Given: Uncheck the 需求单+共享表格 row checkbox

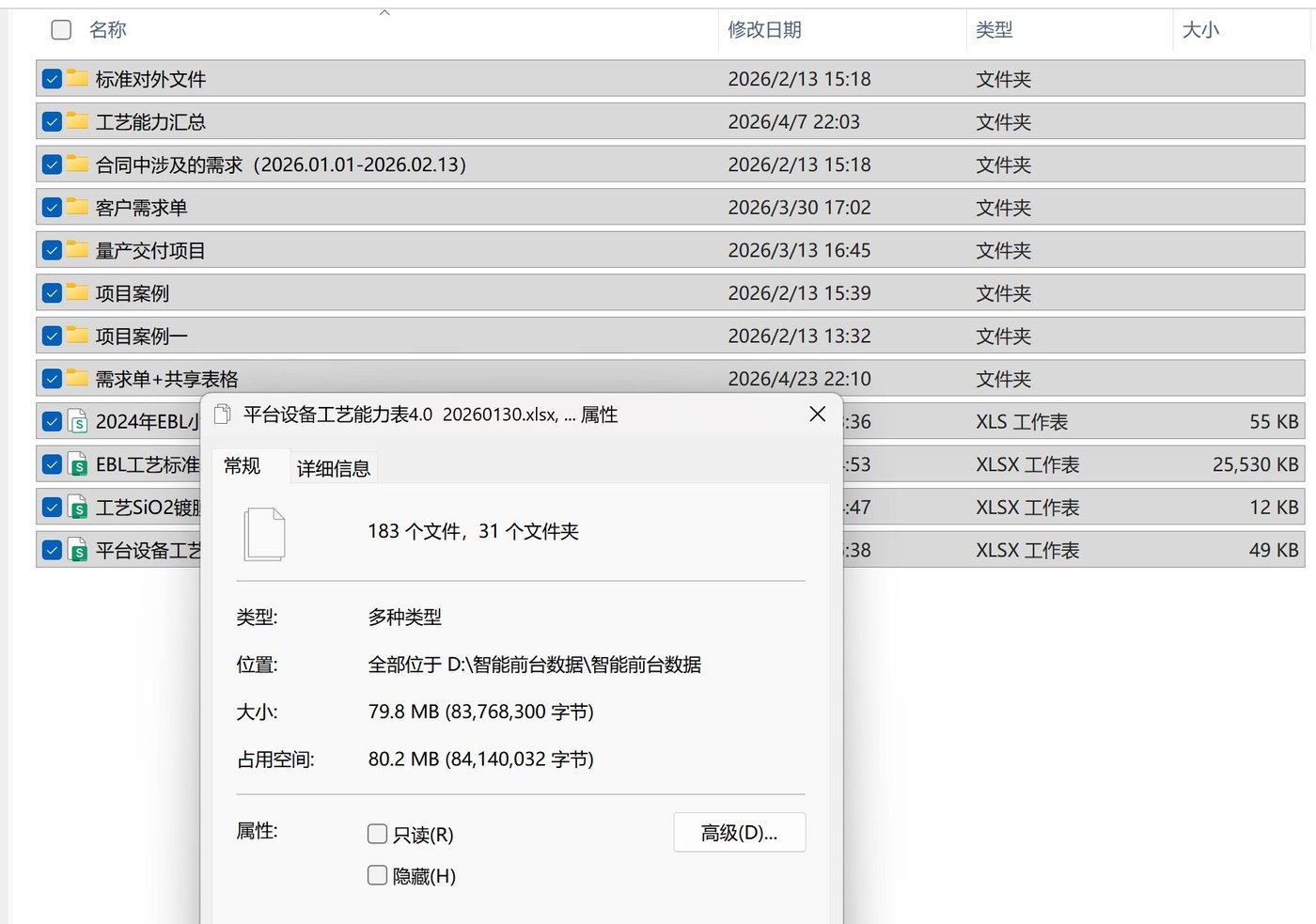Looking at the screenshot, I should coord(52,379).
